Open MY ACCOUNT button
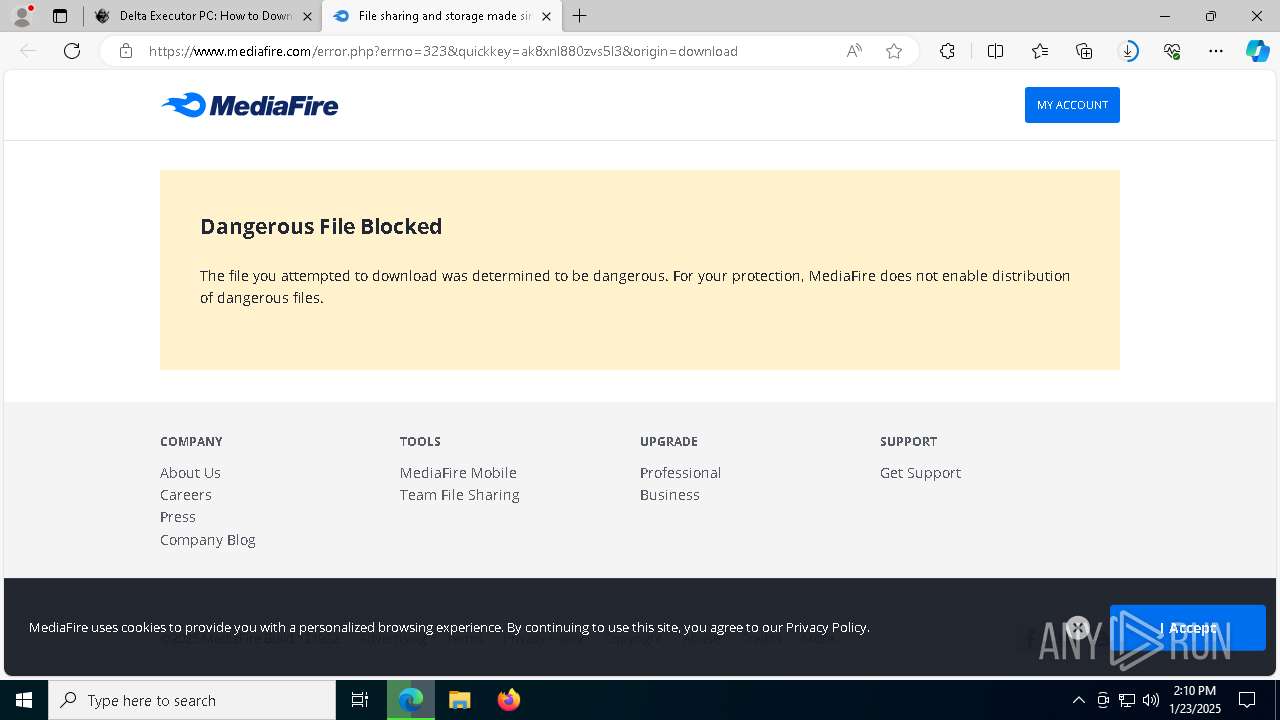 pos(1072,105)
